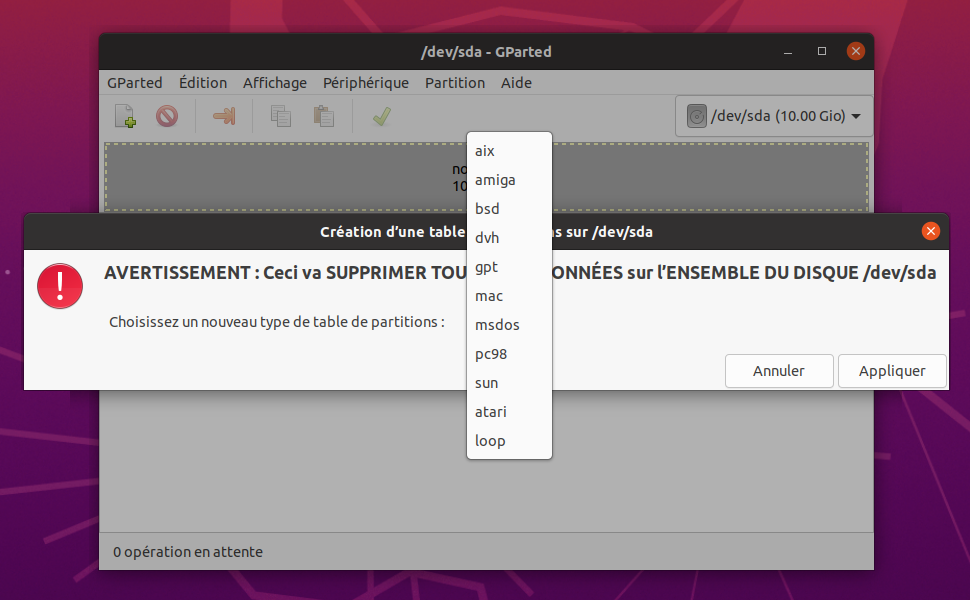Click '0 opération en attente' status text
970x600 pixels.
[188, 552]
